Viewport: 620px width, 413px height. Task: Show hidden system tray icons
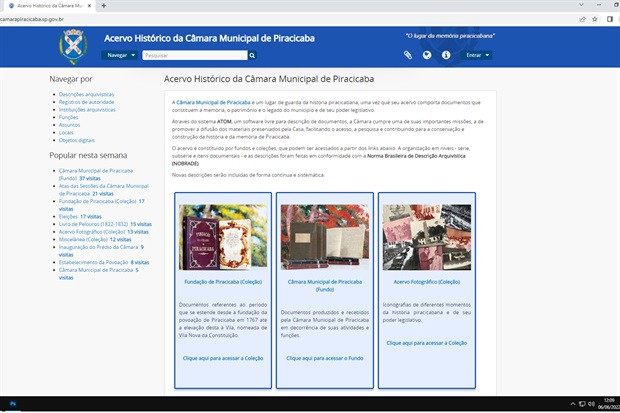[573, 404]
